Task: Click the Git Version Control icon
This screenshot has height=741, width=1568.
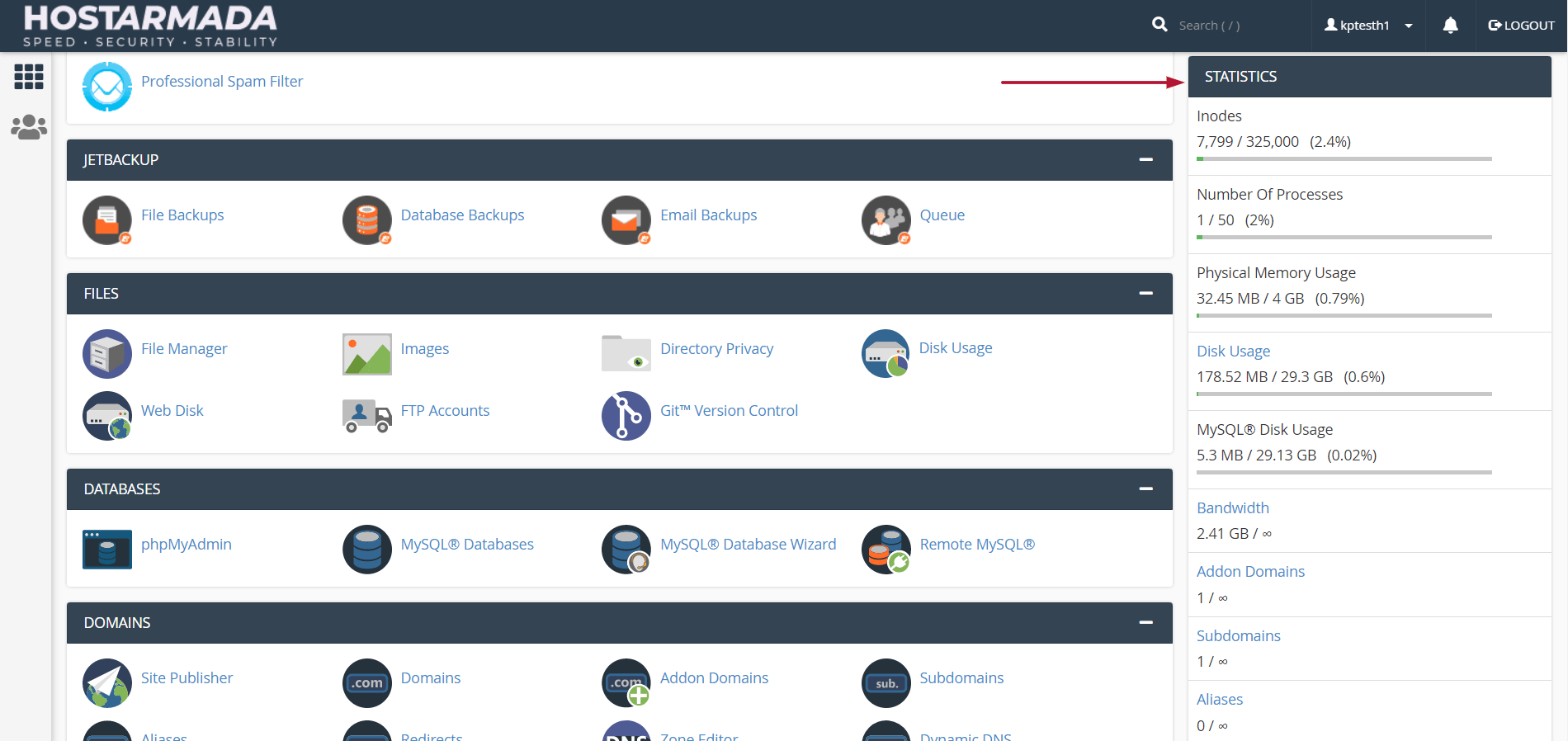Action: pyautogui.click(x=626, y=415)
